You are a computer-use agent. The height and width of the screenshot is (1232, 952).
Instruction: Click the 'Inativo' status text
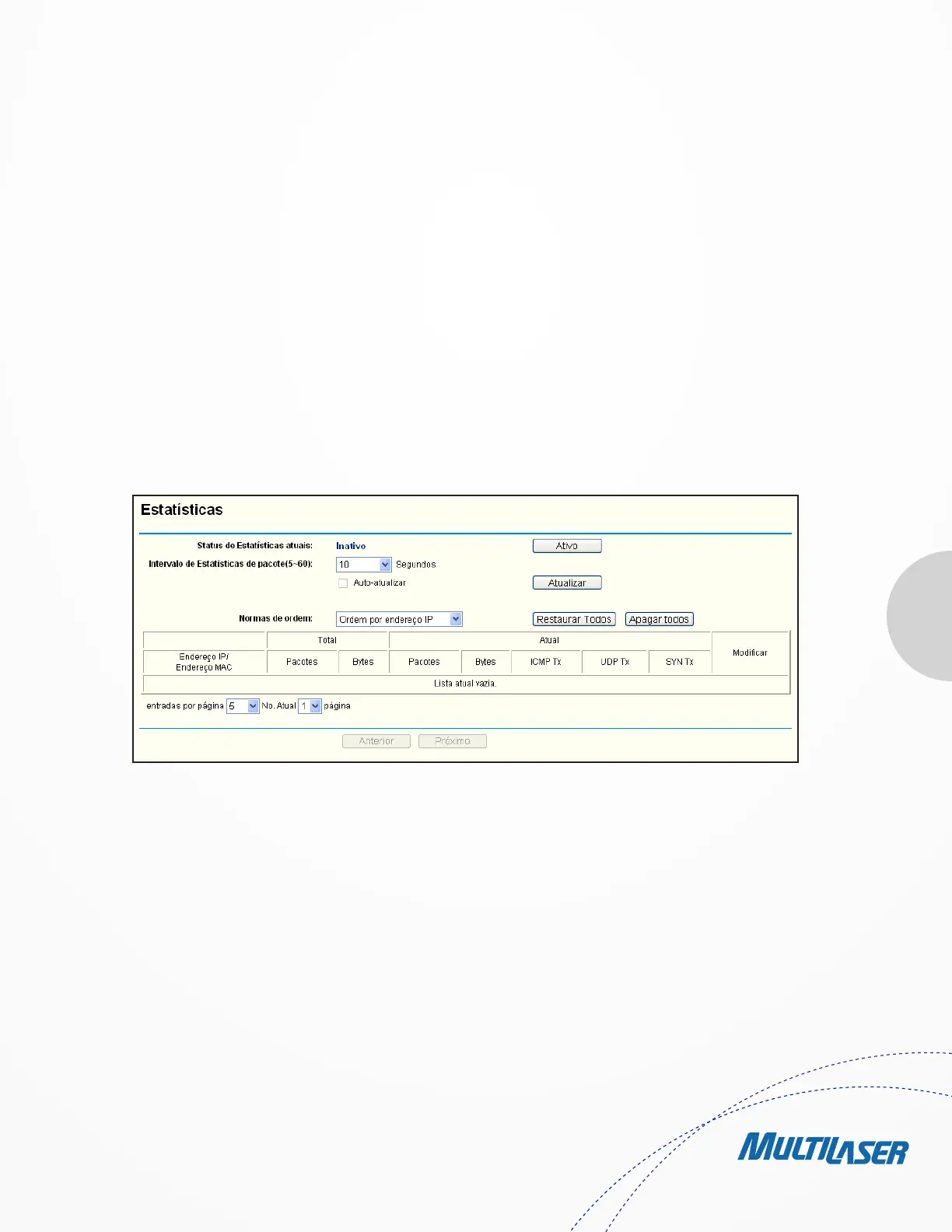pos(351,546)
